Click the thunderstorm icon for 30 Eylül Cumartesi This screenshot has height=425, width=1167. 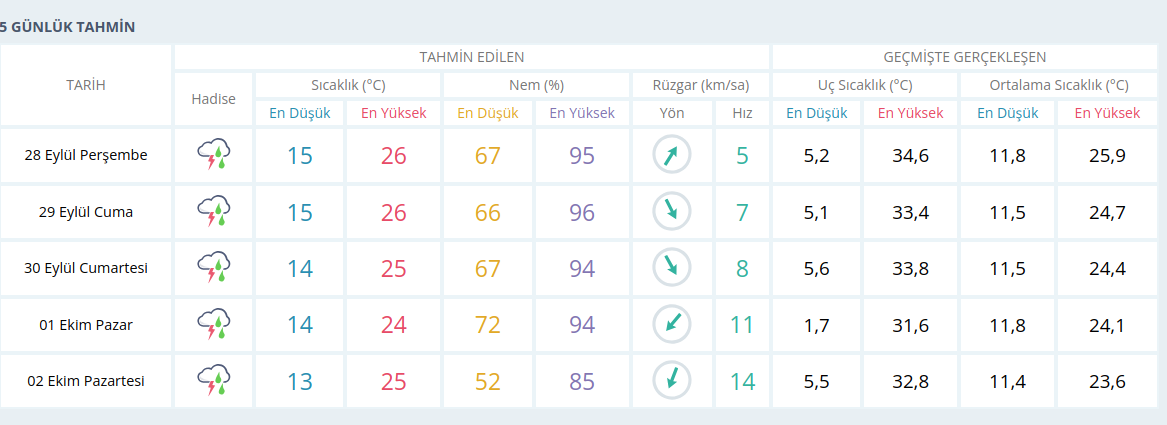(214, 268)
